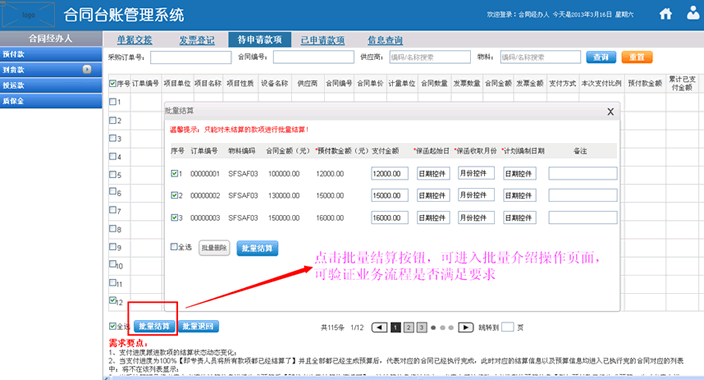This screenshot has height=380, width=704.
Task: Click the logo placeholder image
Action: [x=28, y=15]
